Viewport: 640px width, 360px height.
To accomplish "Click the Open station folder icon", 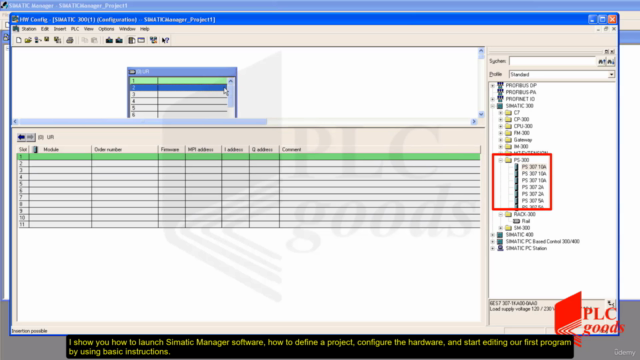I will click(28, 40).
